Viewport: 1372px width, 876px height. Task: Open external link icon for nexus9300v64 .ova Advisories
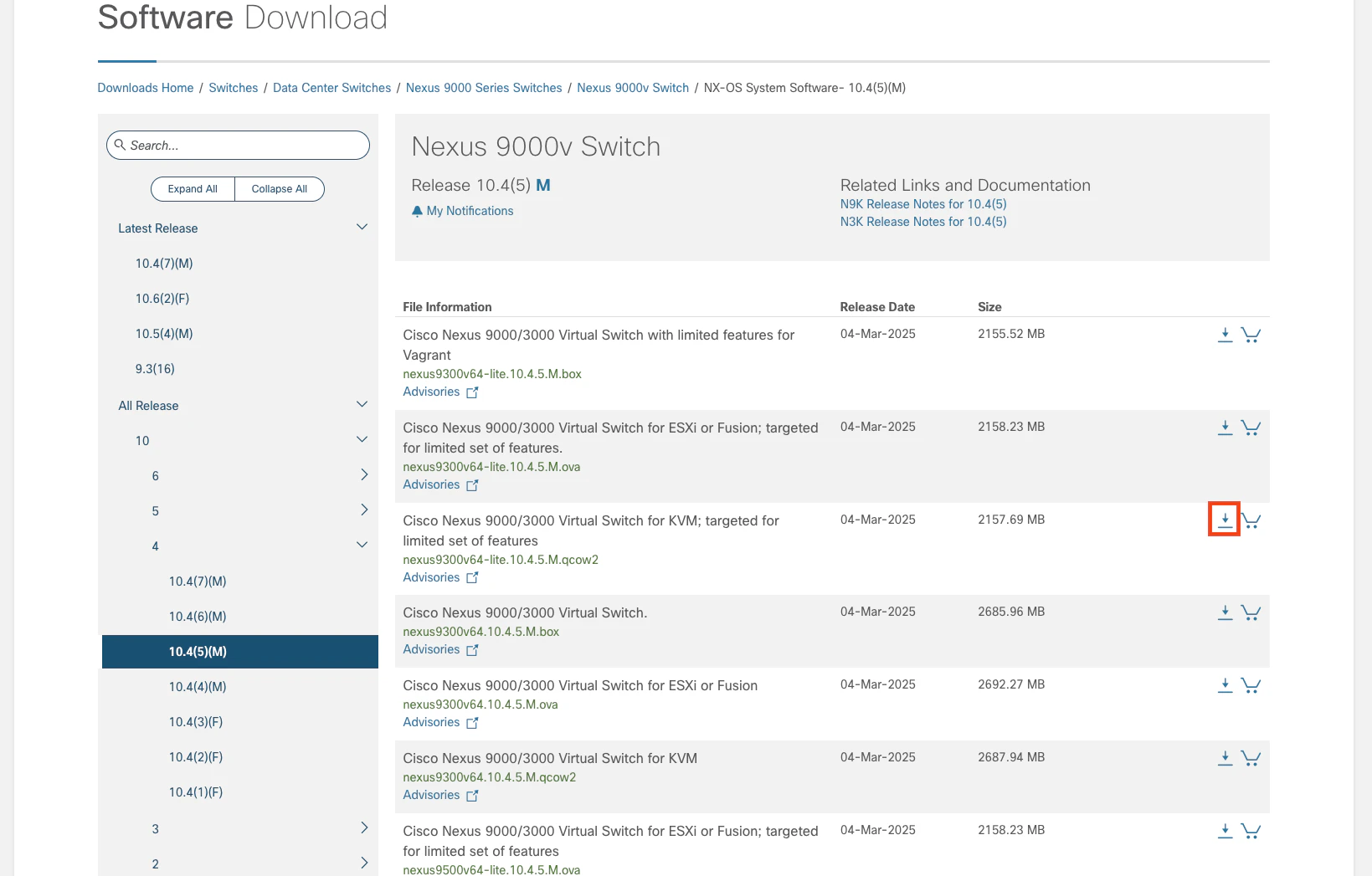click(472, 723)
